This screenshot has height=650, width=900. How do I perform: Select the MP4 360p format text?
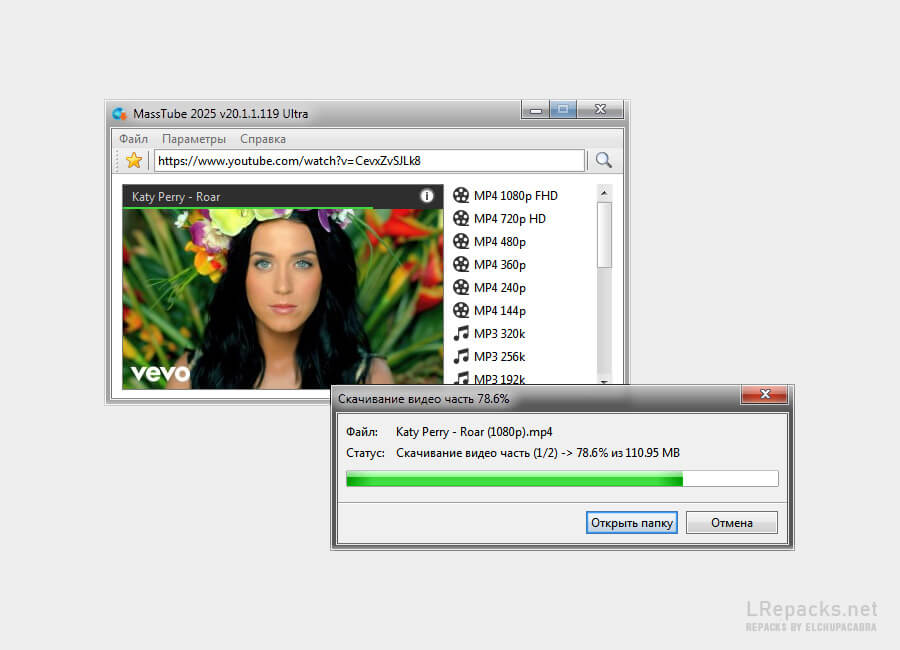coord(500,265)
